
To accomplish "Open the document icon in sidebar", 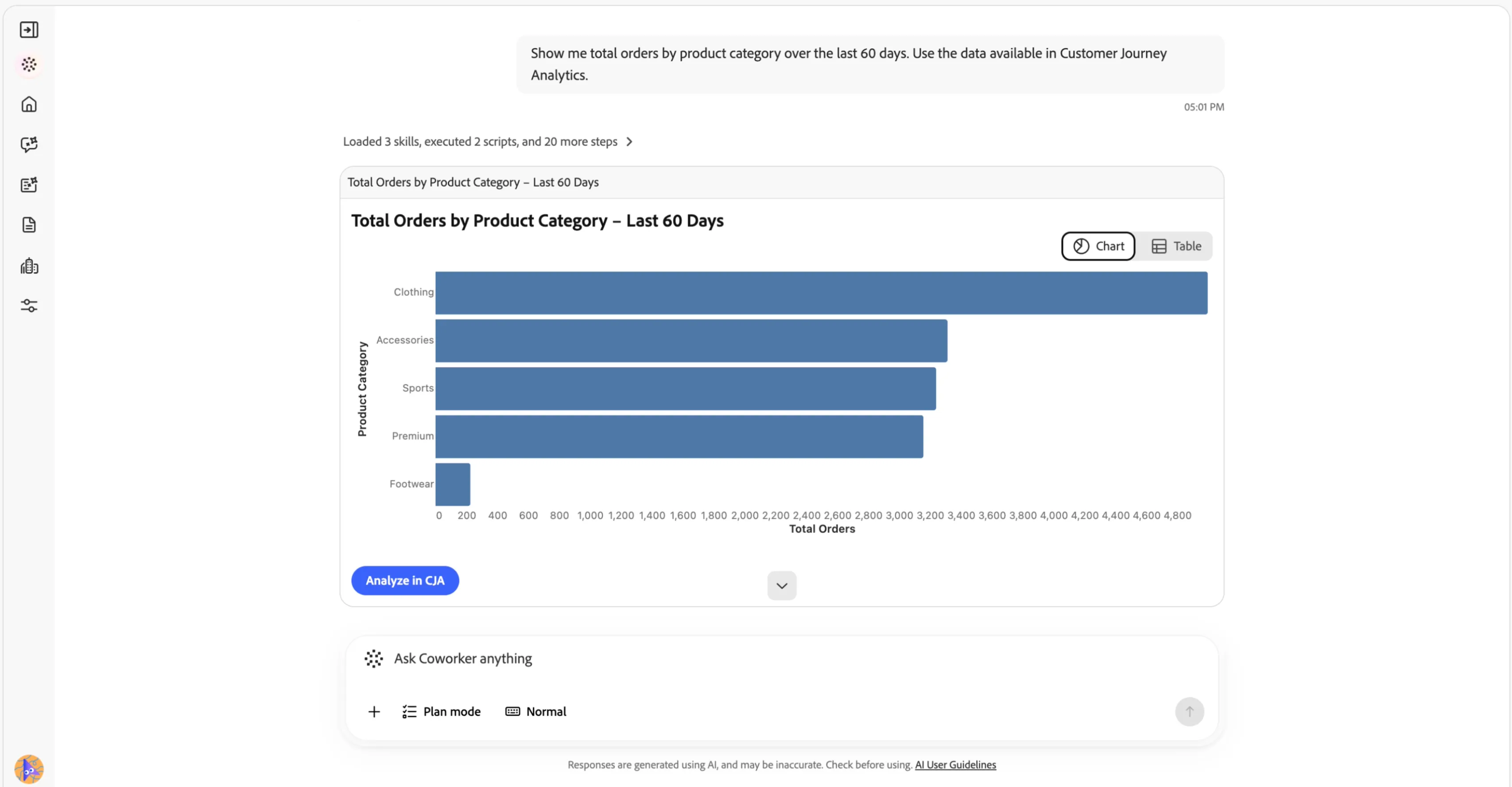I will 29,224.
